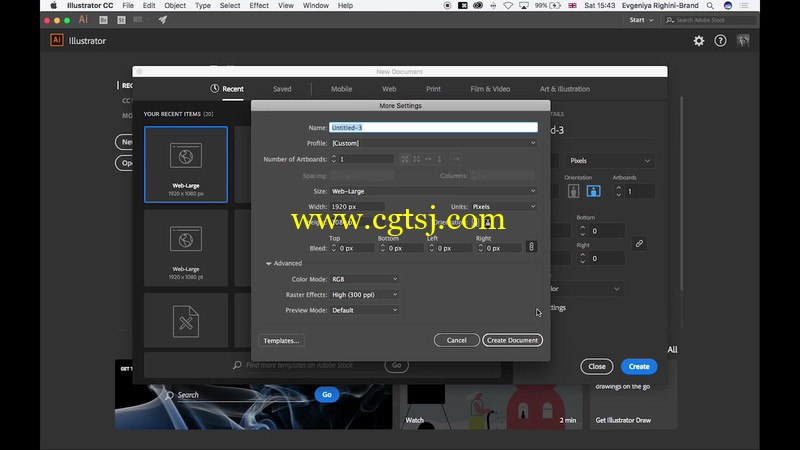Open the Apple menu
The height and width of the screenshot is (450, 800).
54,6
